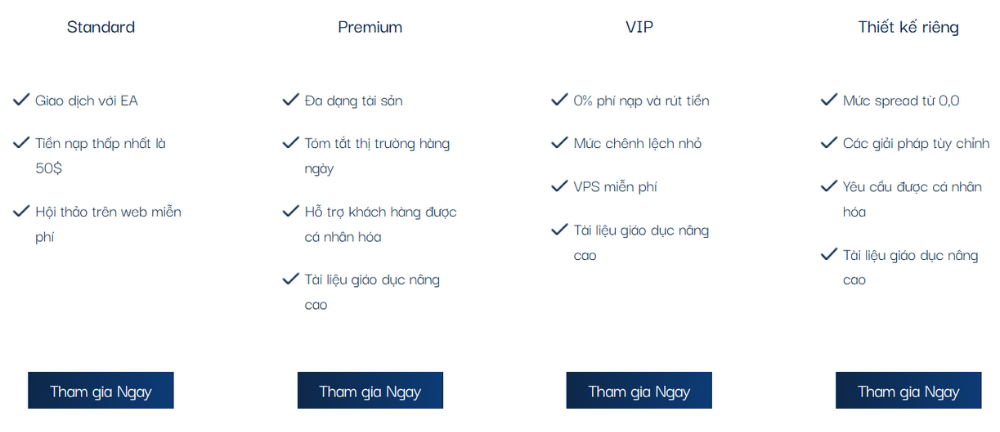The height and width of the screenshot is (432, 1000).
Task: Select the Standard plan heading
Action: [x=101, y=27]
